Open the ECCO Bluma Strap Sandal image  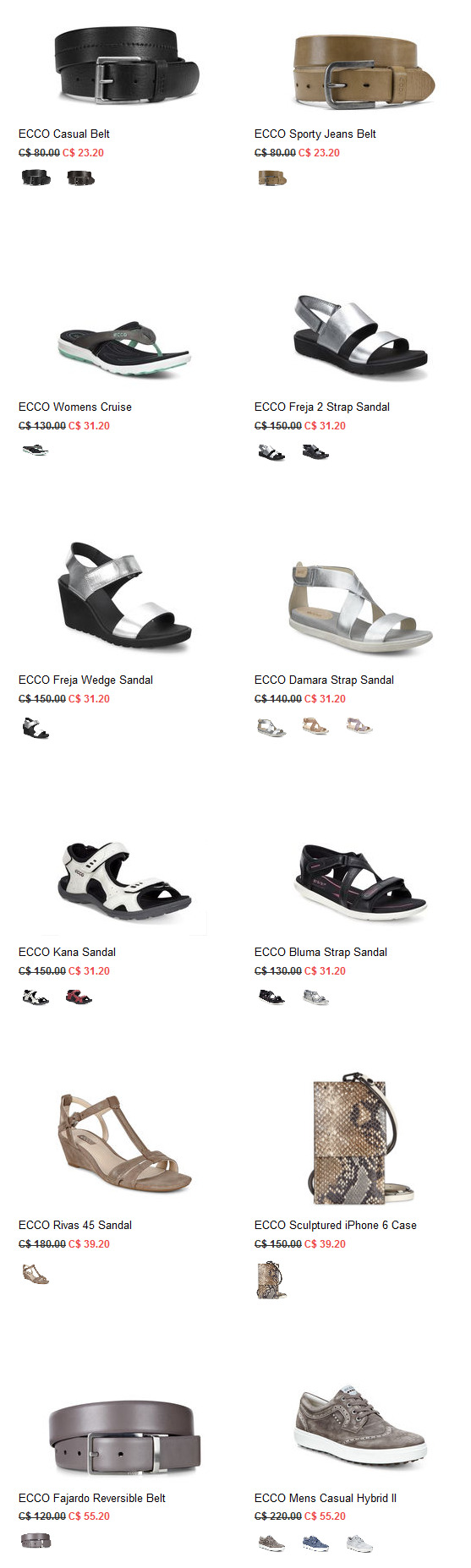click(361, 881)
